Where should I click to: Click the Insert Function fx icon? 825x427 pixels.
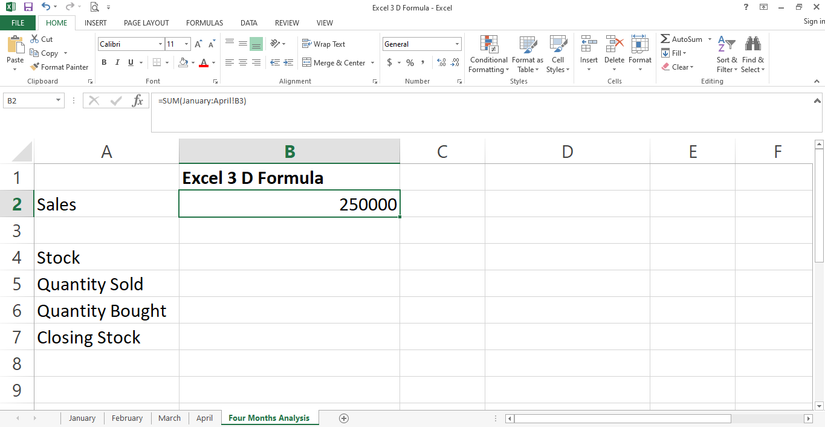click(137, 101)
